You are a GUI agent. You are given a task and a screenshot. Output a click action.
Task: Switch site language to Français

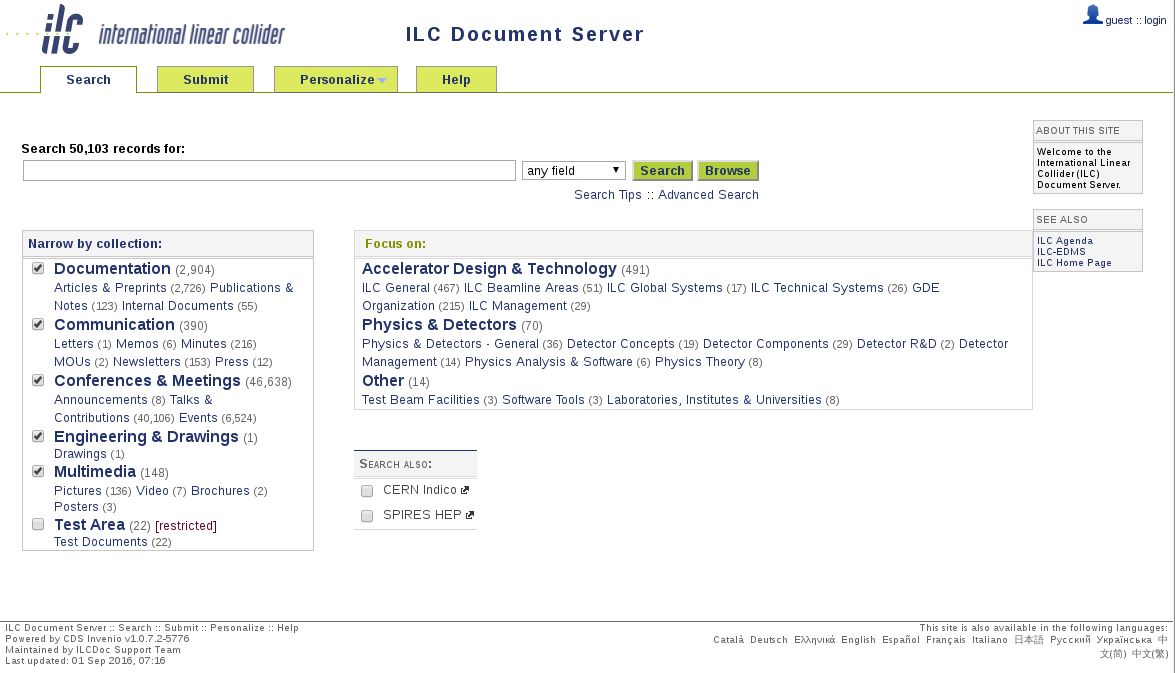click(x=946, y=640)
